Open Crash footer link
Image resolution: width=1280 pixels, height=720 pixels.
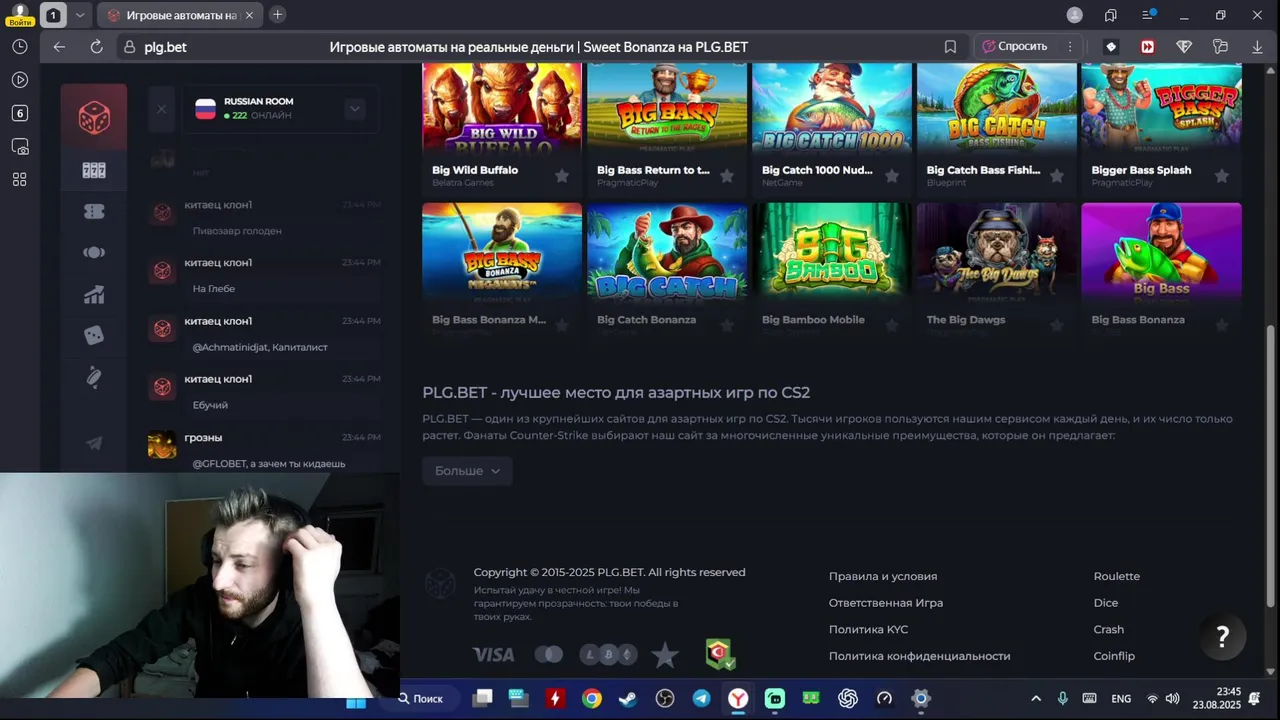[1109, 630]
